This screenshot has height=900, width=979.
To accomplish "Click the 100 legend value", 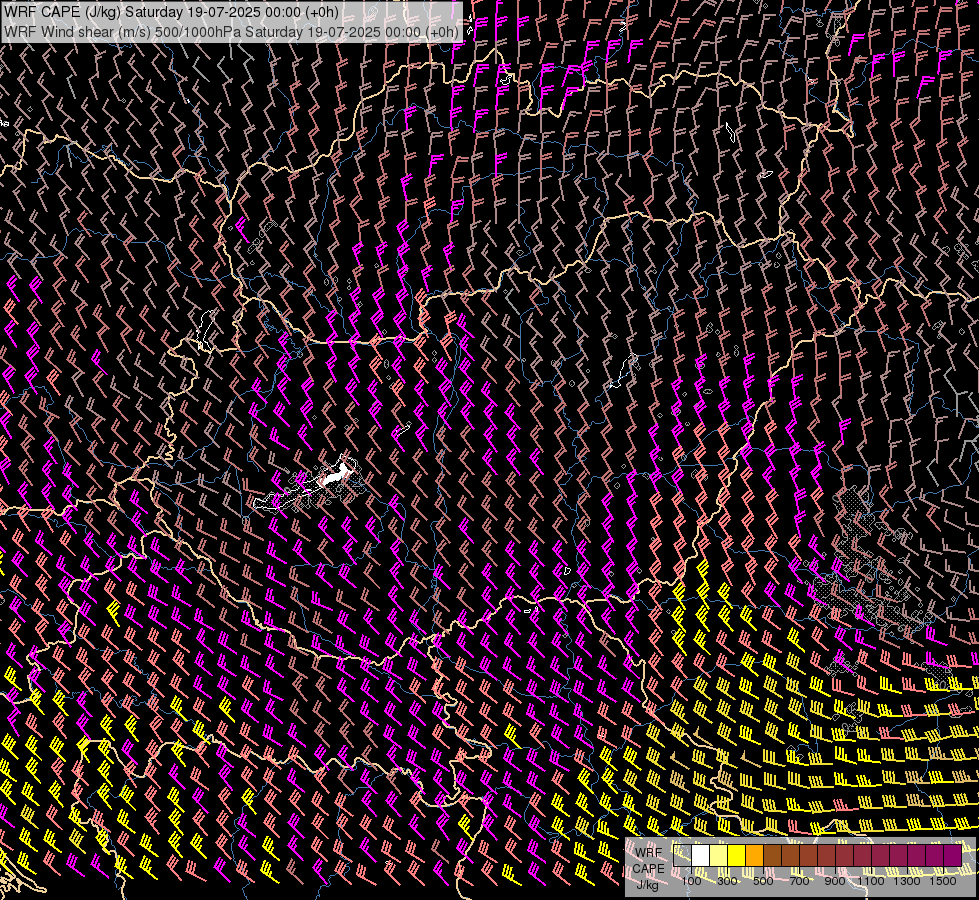I will coord(691,881).
